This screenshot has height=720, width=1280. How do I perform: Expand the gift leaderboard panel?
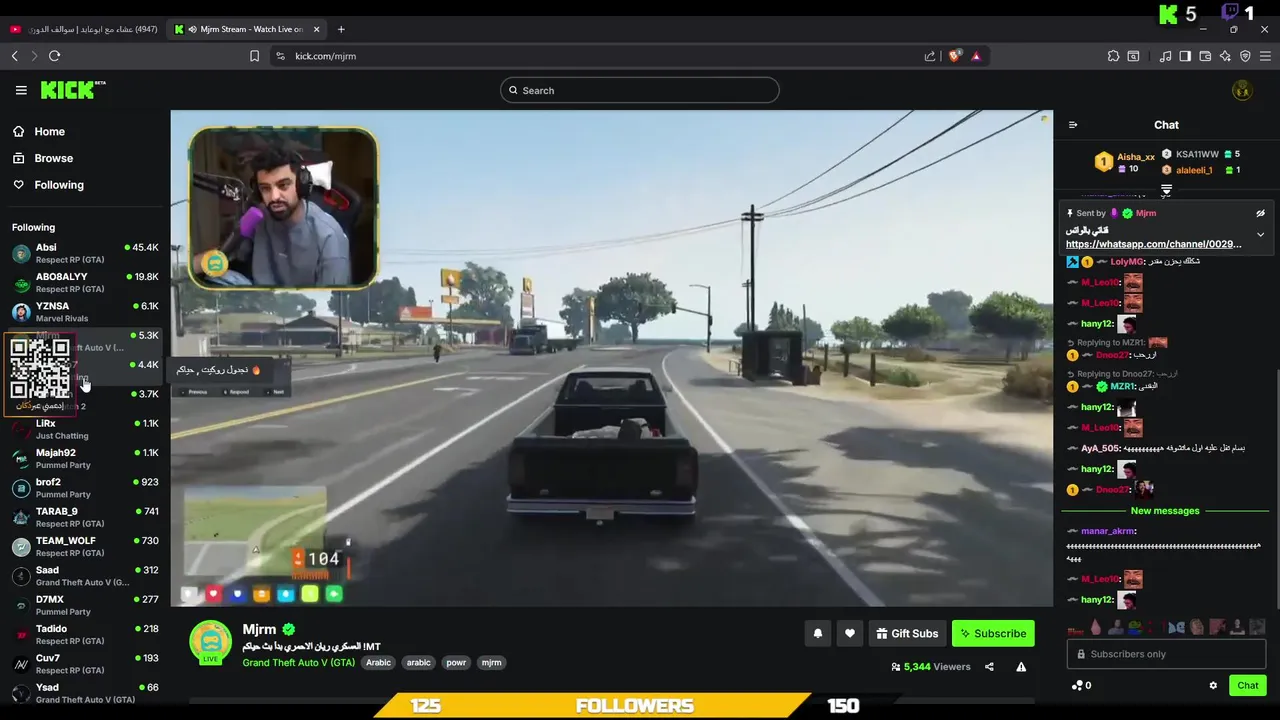[1166, 189]
